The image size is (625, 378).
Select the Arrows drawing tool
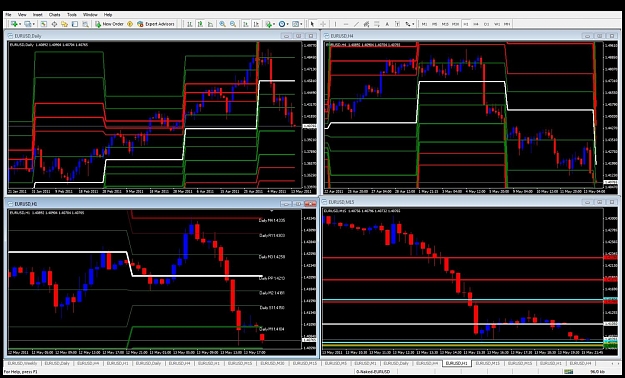pyautogui.click(x=408, y=24)
